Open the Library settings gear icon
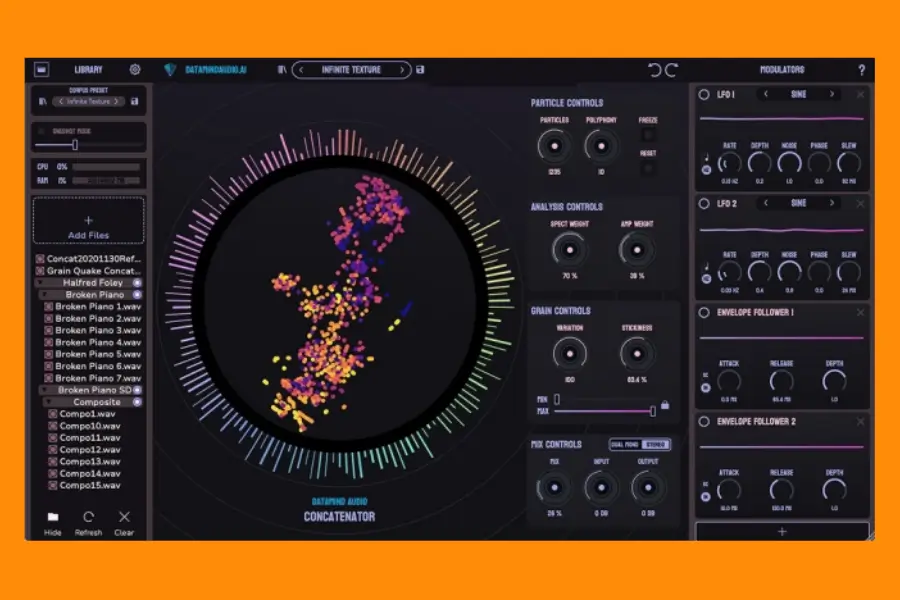 [135, 69]
